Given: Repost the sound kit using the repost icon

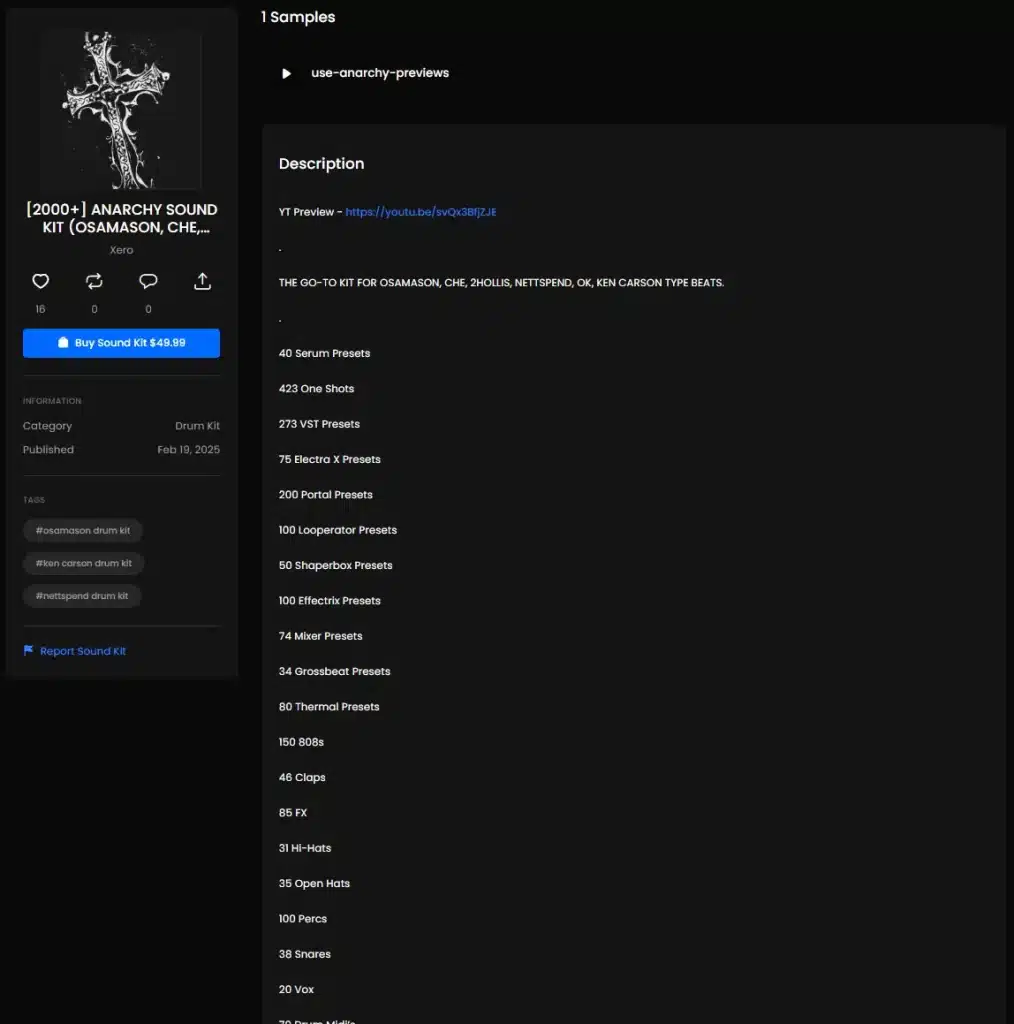Looking at the screenshot, I should 94,282.
